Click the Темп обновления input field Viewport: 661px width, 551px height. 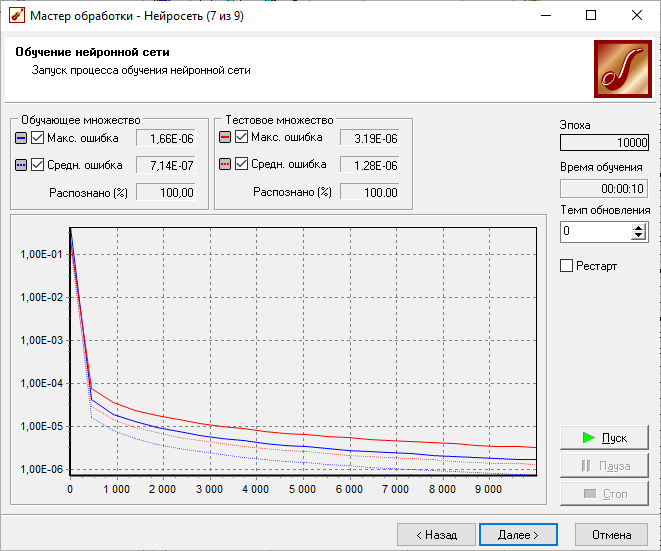point(596,231)
